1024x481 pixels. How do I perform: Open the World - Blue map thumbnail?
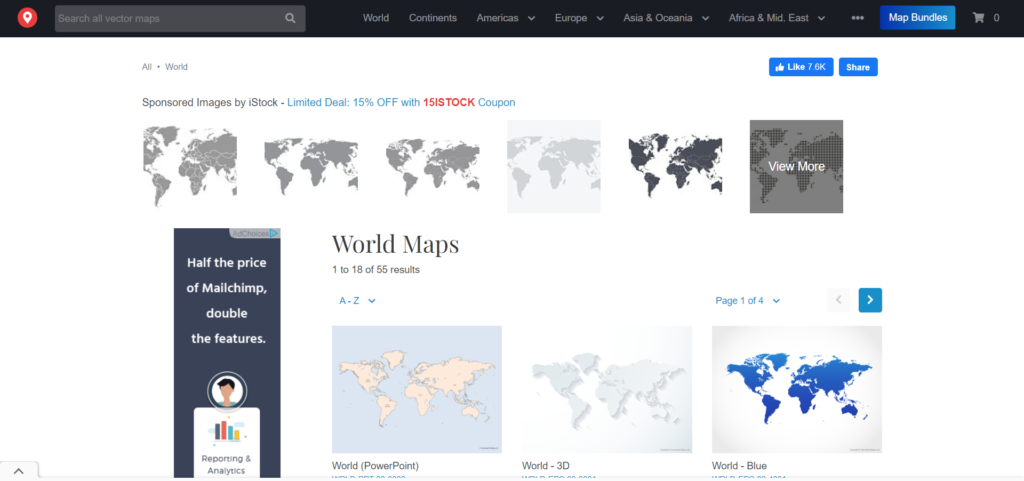coord(796,389)
